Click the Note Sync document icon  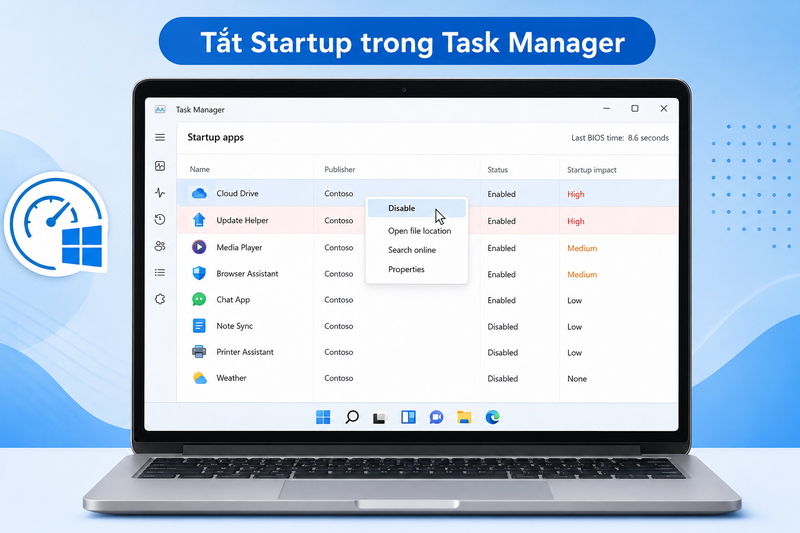pyautogui.click(x=199, y=325)
